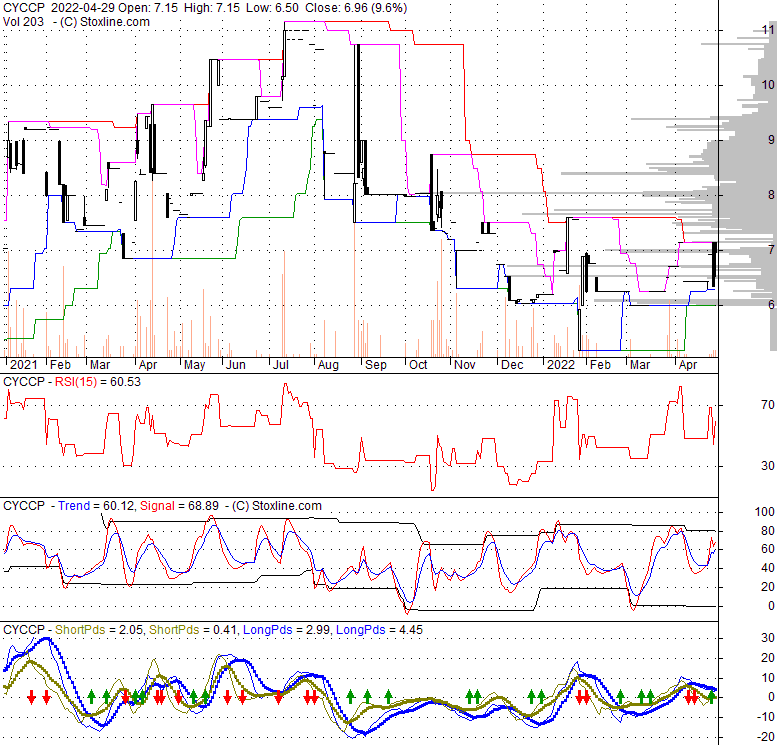Click the price axis label '6'
The width and height of the screenshot is (778, 746).
(771, 305)
